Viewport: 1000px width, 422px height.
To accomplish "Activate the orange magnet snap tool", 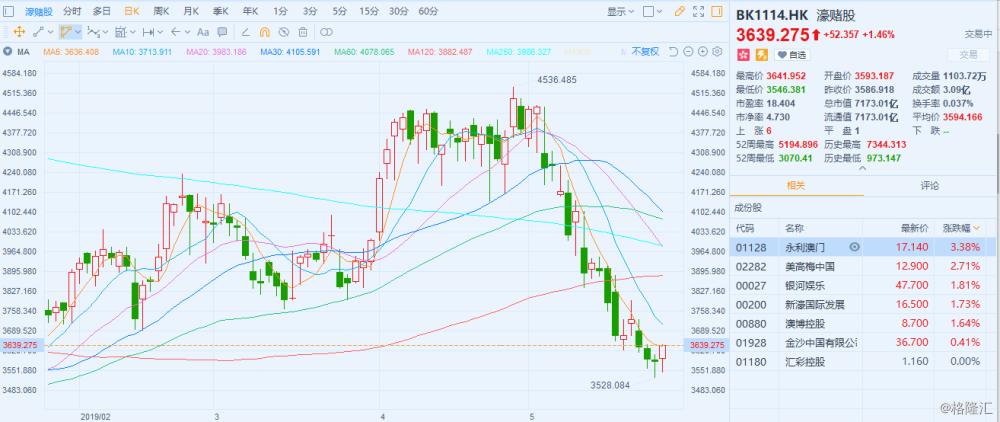I will (265, 32).
